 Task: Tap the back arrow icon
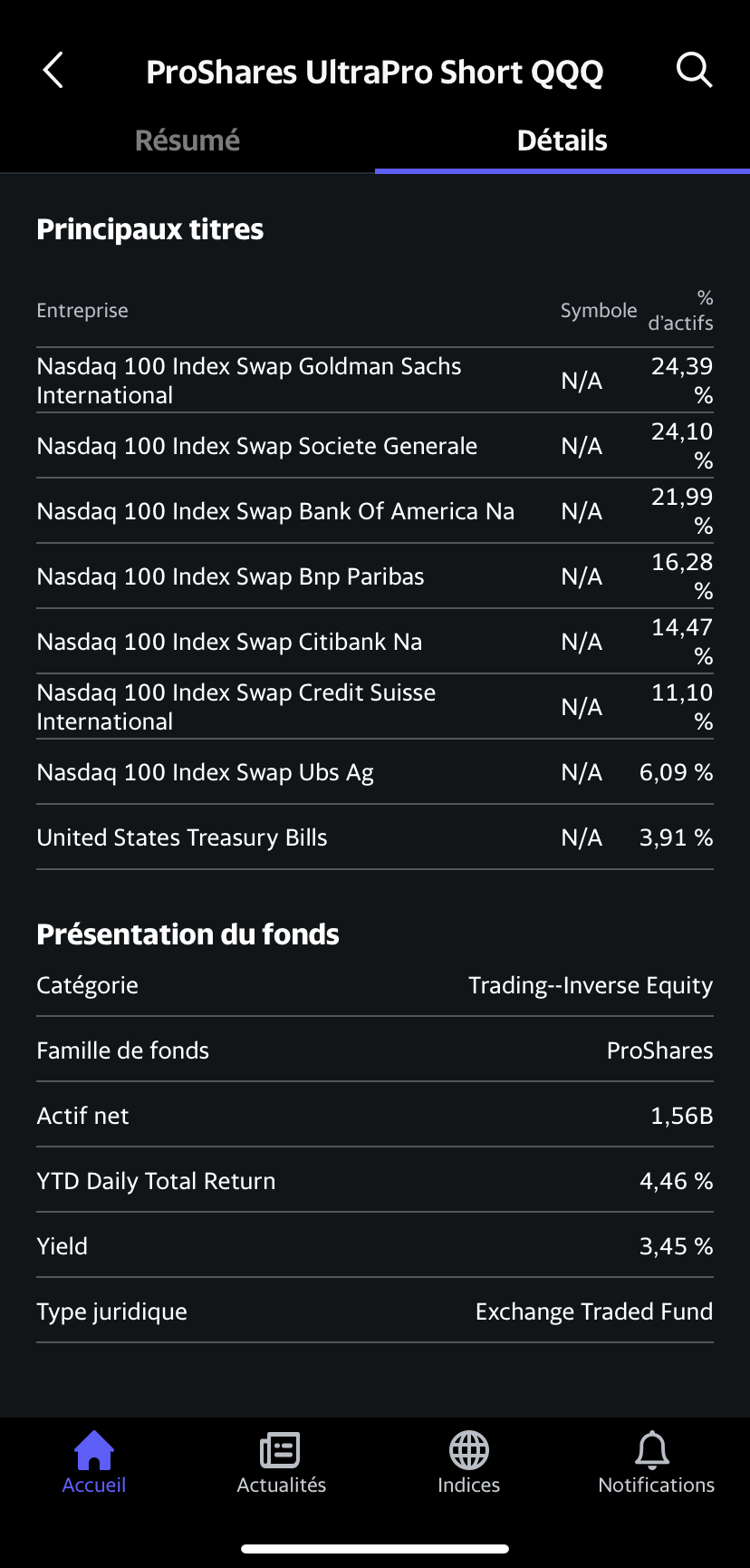pyautogui.click(x=53, y=71)
